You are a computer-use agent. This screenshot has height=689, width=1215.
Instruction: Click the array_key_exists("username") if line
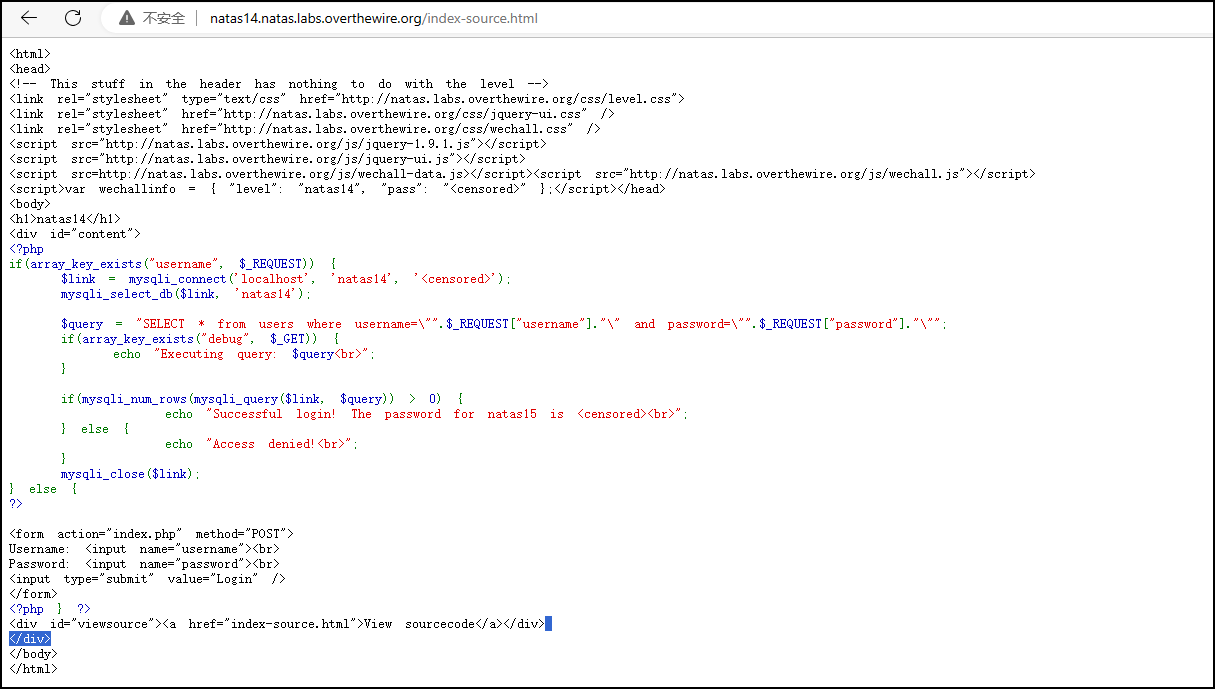click(173, 264)
